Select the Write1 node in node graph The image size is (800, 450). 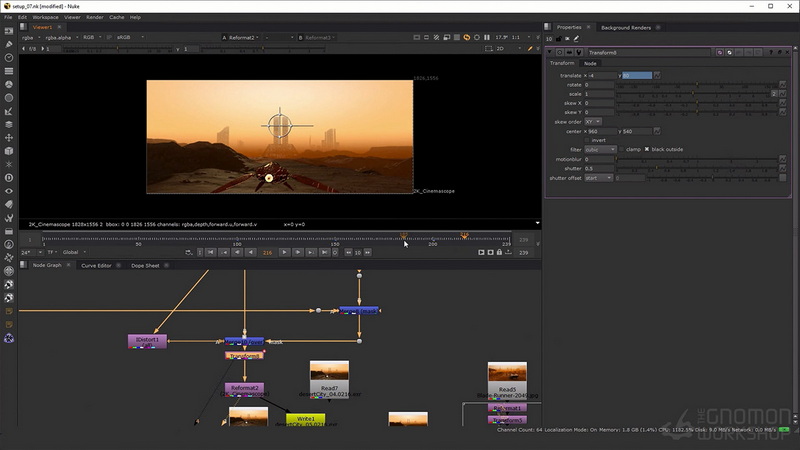306,419
